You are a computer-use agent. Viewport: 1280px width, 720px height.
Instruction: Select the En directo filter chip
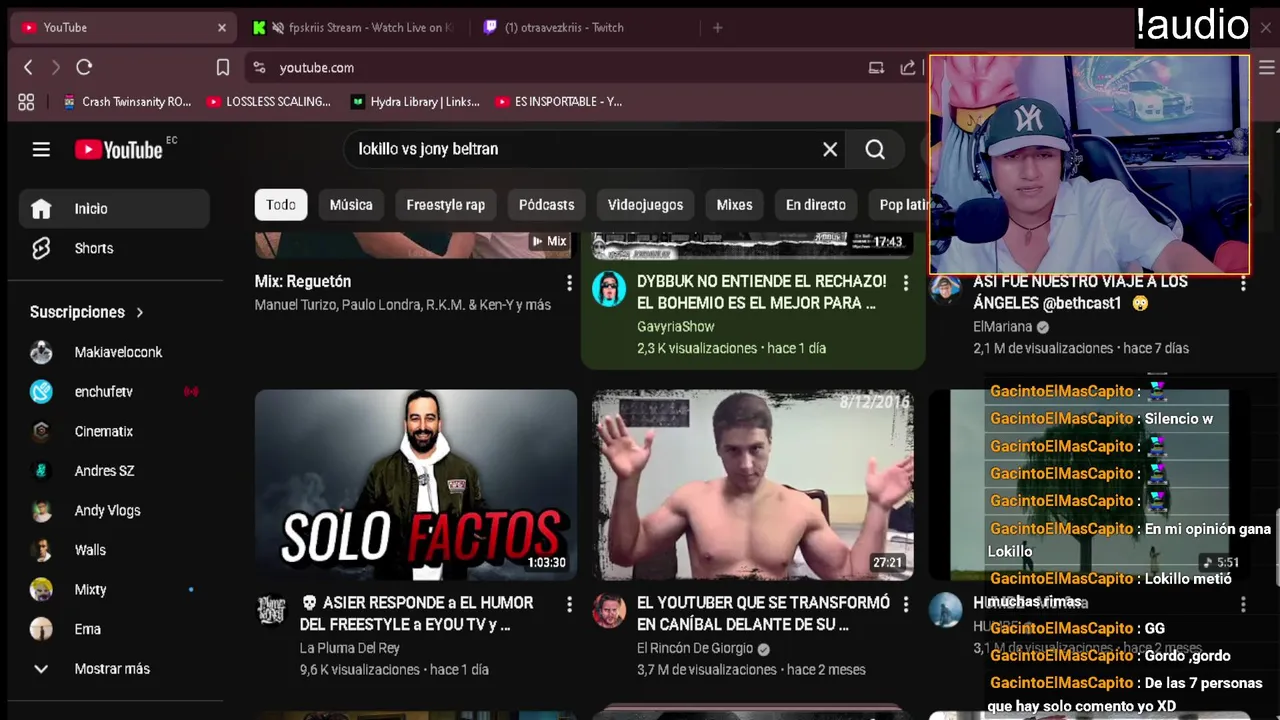click(x=816, y=204)
